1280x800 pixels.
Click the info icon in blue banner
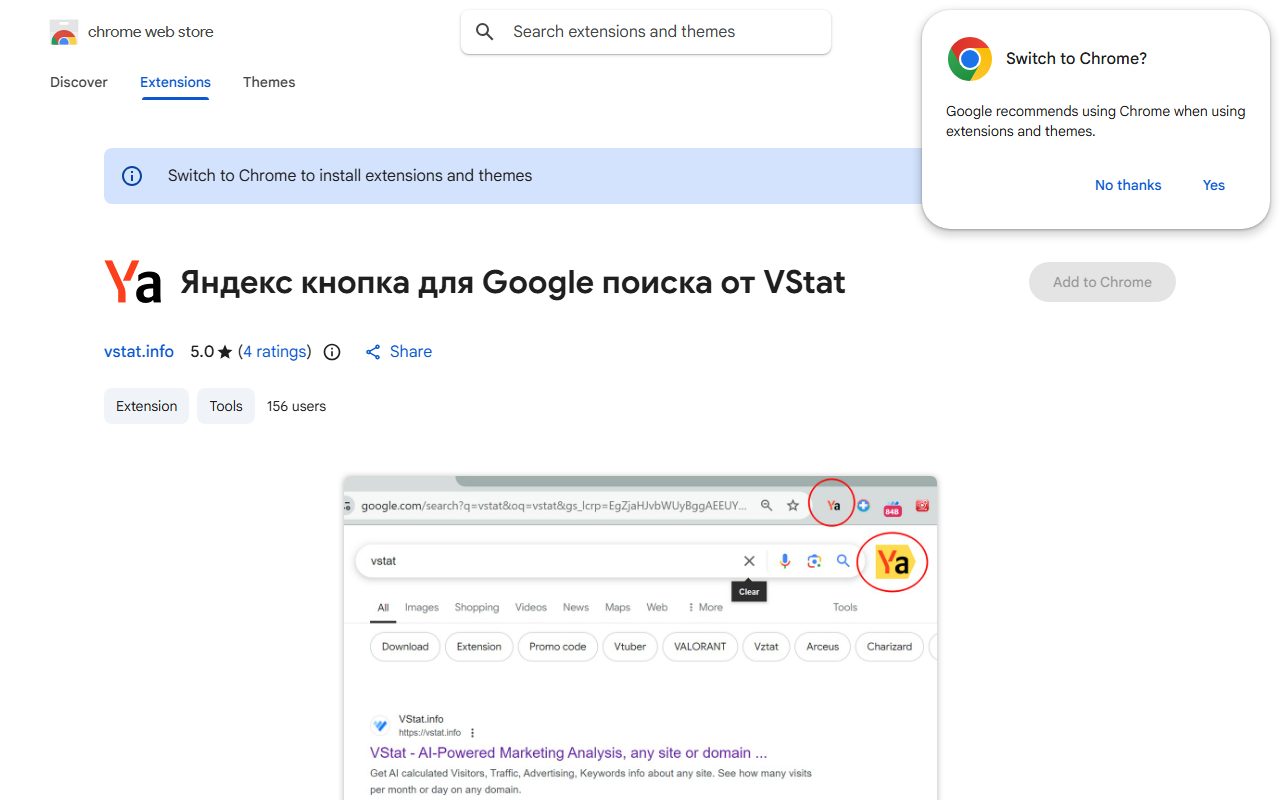click(x=132, y=176)
